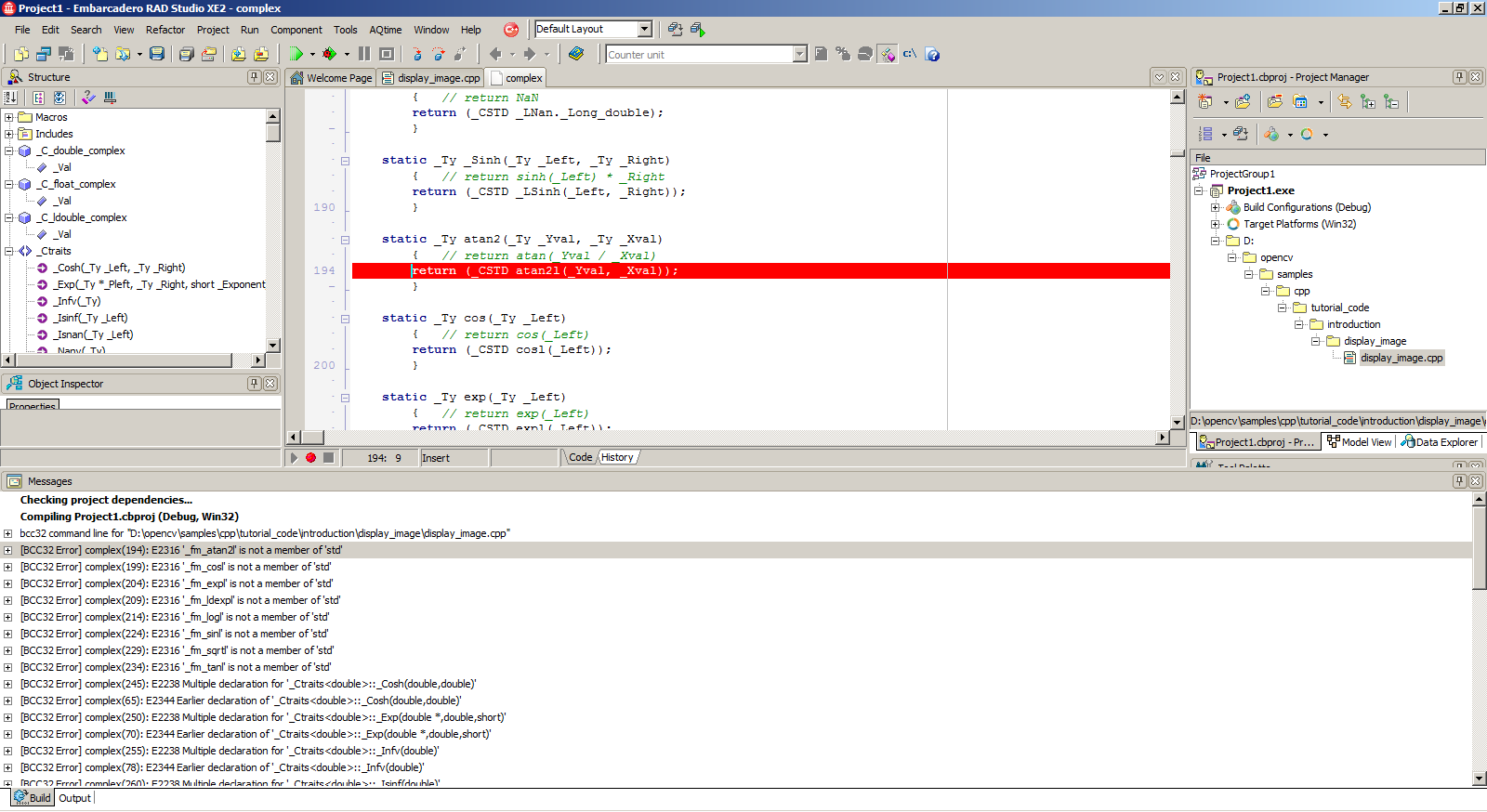1487x812 pixels.
Task: Open the Default Layout dropdown
Action: (x=645, y=30)
